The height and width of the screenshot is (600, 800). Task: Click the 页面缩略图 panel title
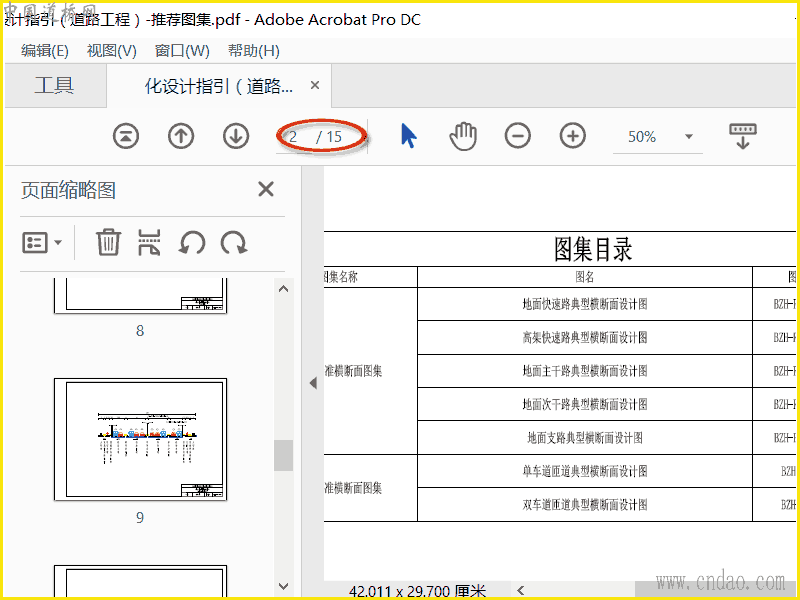point(68,190)
